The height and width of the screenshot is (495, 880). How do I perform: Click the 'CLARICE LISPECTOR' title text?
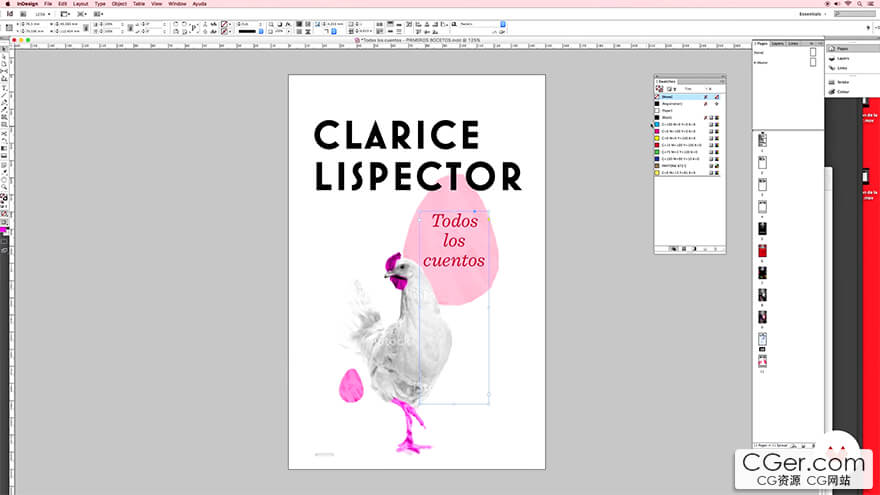(418, 155)
